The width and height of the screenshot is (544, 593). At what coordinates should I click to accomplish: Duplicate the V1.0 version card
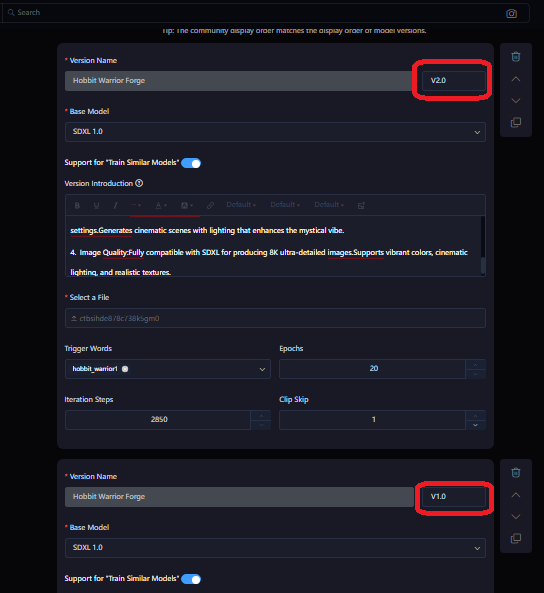516,538
